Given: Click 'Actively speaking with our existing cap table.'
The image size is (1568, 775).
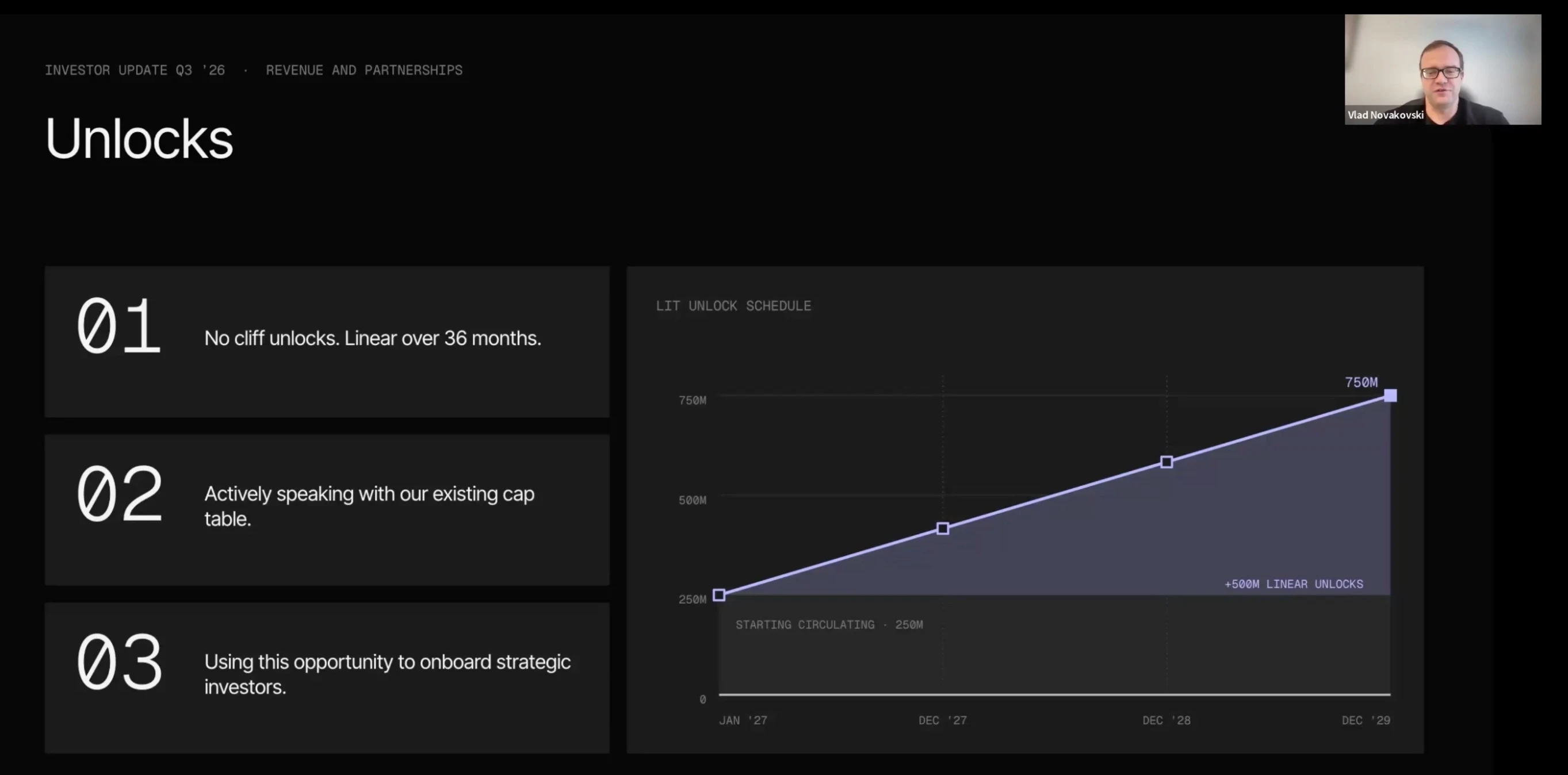Looking at the screenshot, I should (x=369, y=506).
